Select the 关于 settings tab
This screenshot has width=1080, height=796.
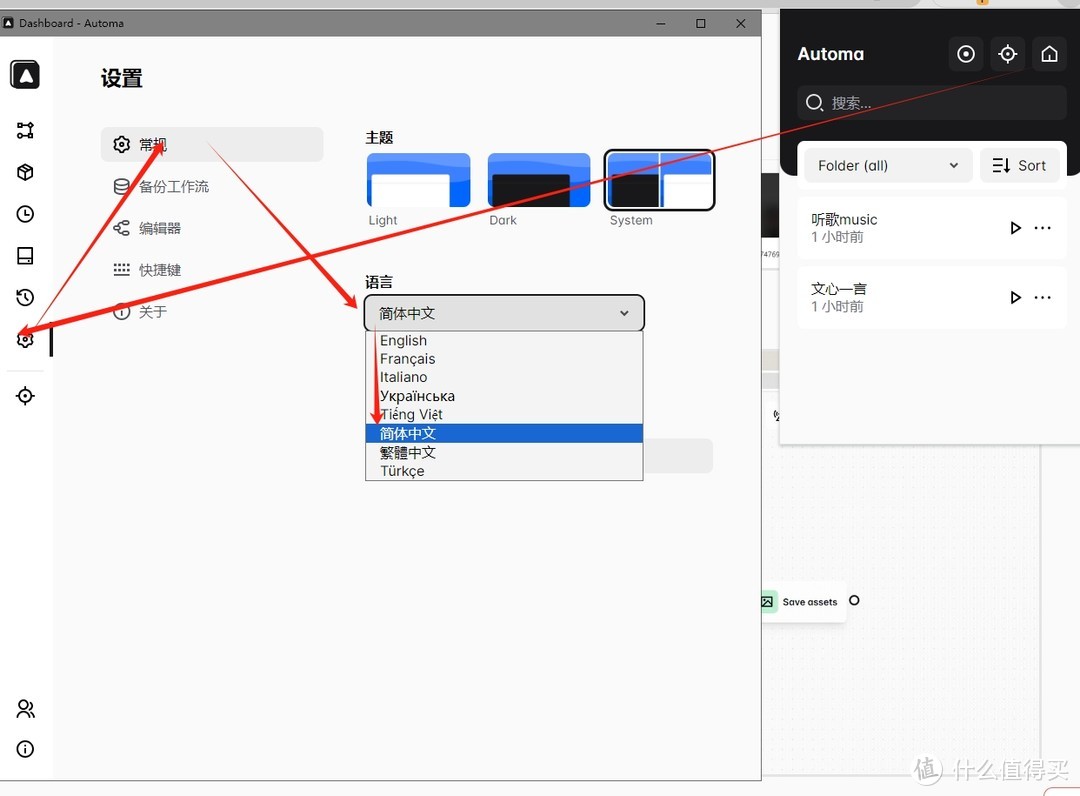(212, 312)
